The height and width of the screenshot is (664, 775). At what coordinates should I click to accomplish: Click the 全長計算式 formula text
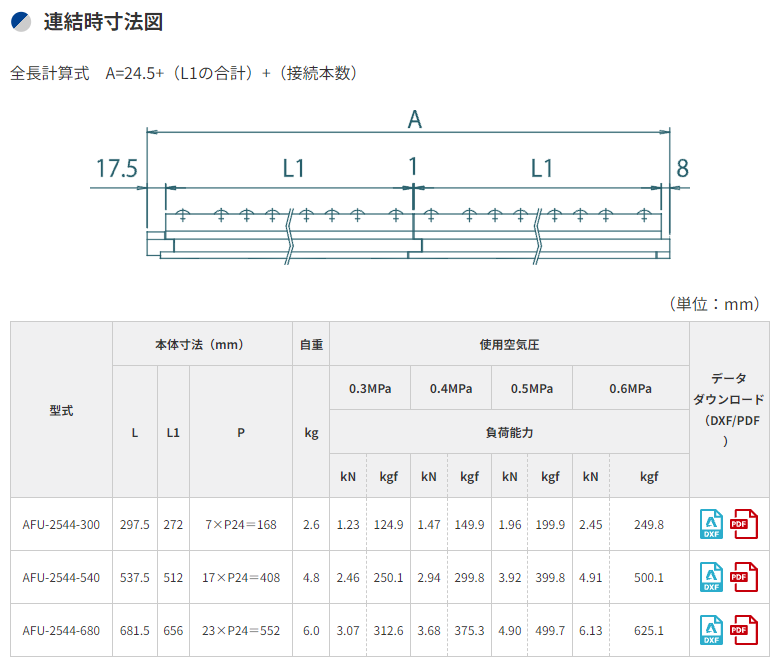[183, 73]
